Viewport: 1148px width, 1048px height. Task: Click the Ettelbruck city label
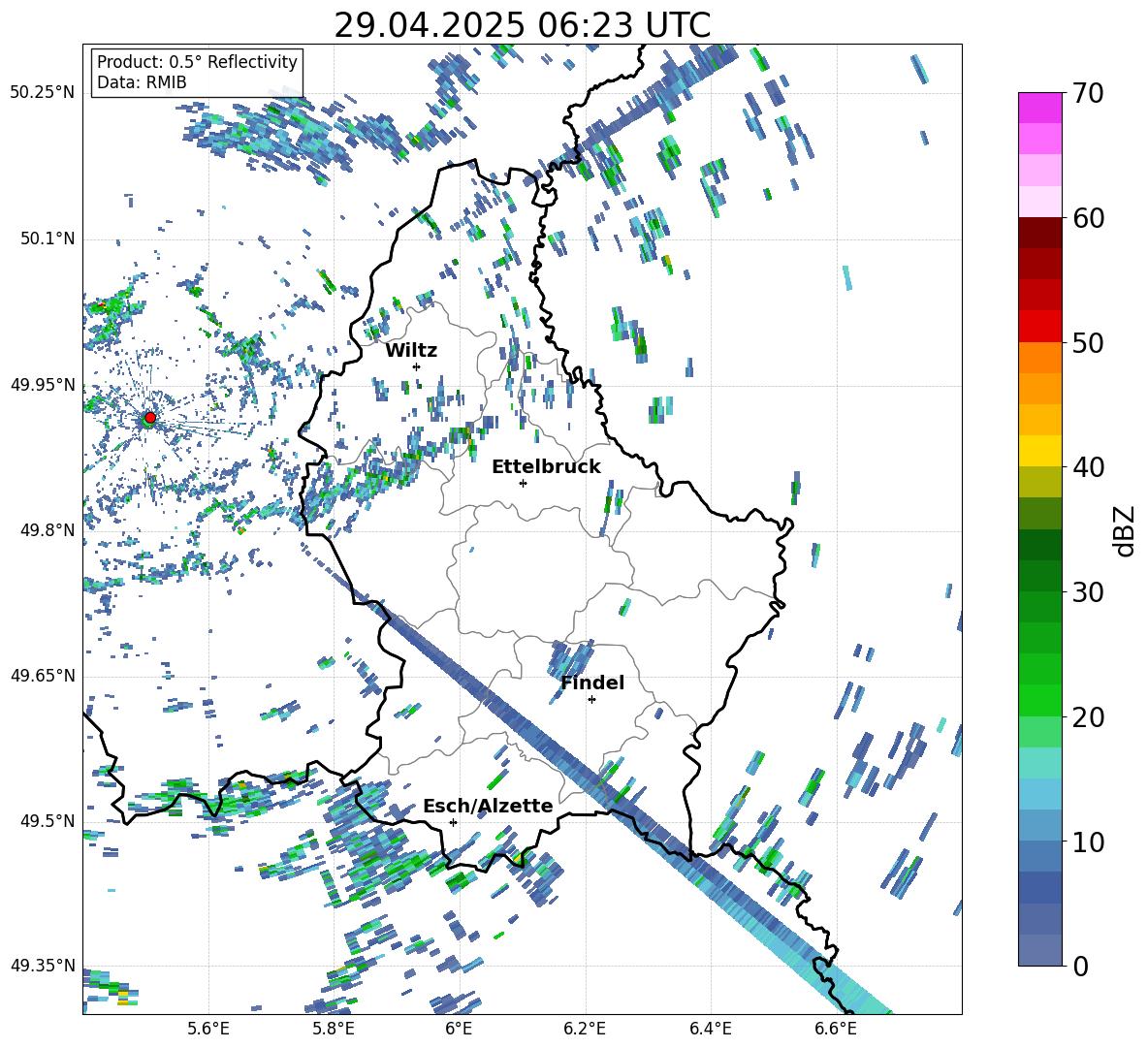546,467
